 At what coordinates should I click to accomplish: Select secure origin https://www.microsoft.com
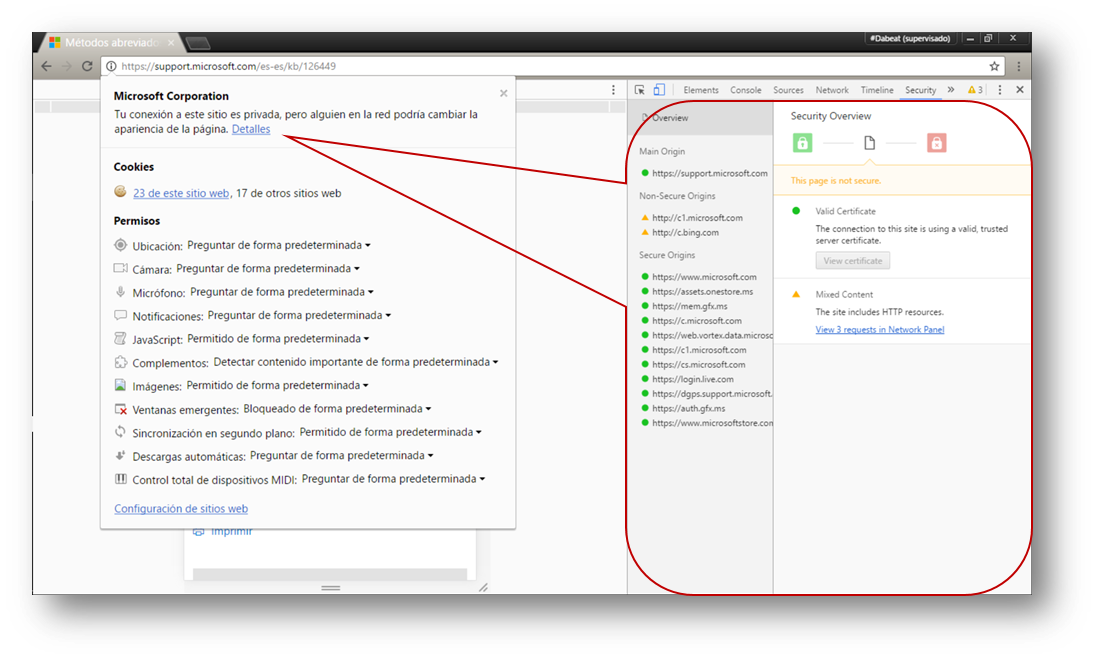[x=699, y=276]
